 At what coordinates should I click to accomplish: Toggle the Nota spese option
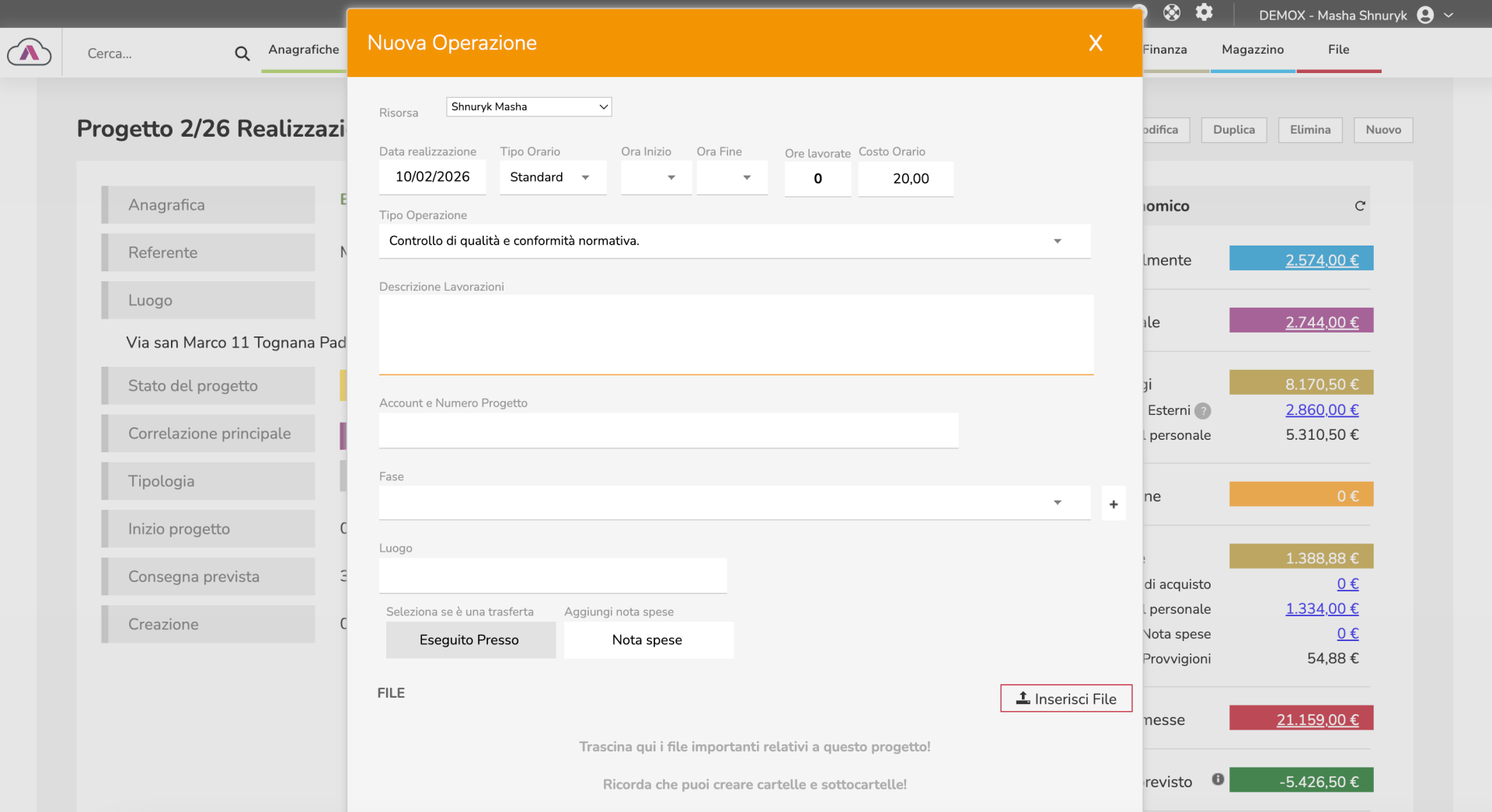coord(648,639)
